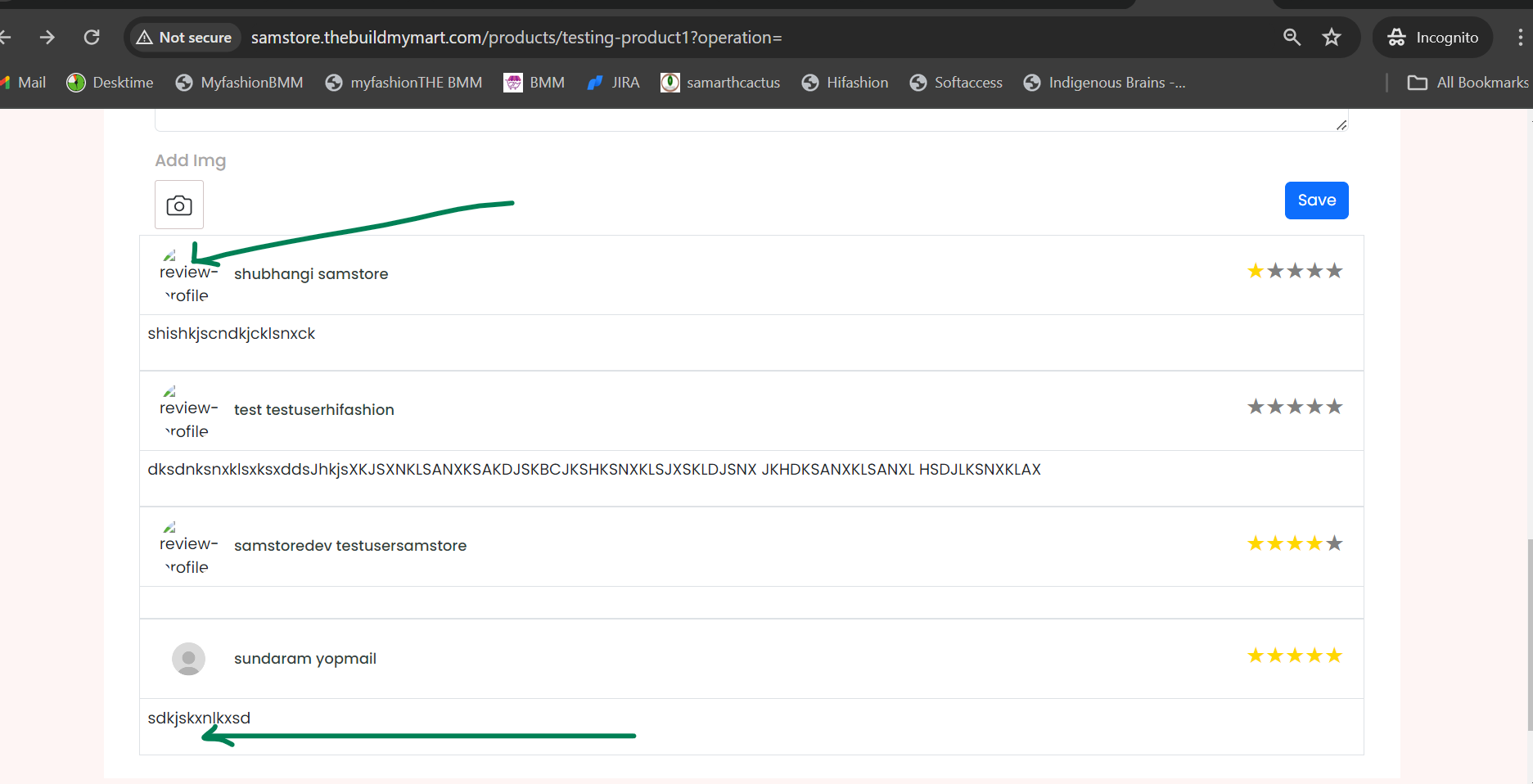Open the Desktime bookmark

110,83
